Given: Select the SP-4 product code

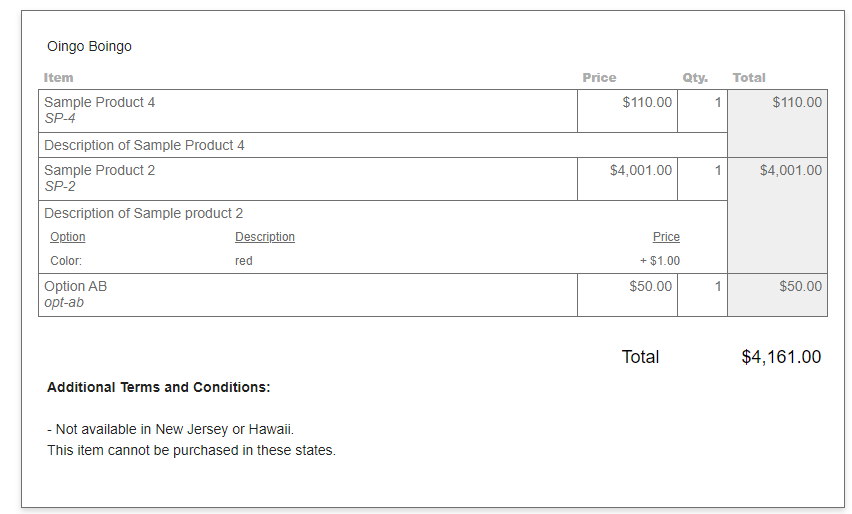Looking at the screenshot, I should [60, 118].
